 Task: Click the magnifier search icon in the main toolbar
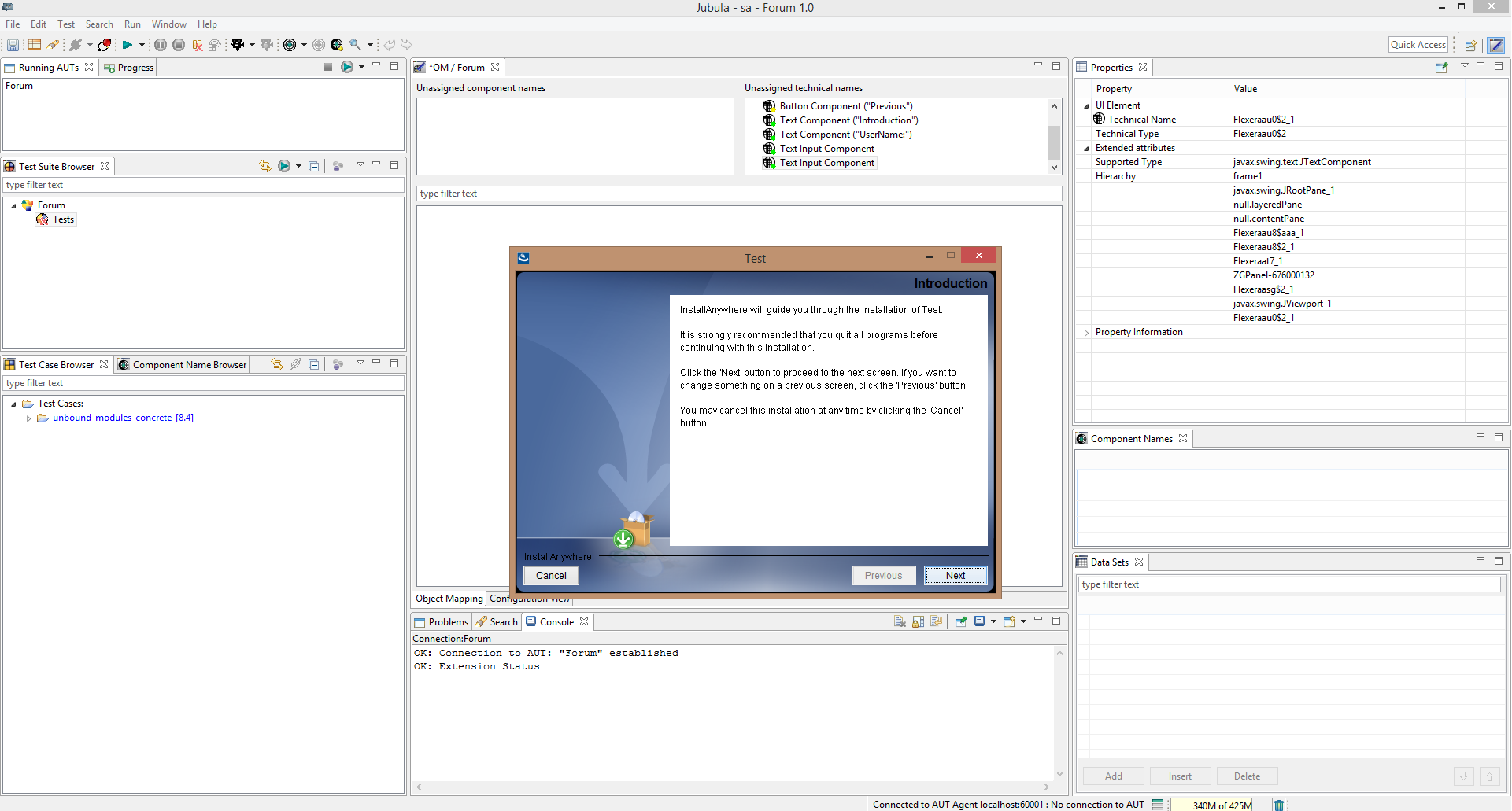click(x=356, y=45)
